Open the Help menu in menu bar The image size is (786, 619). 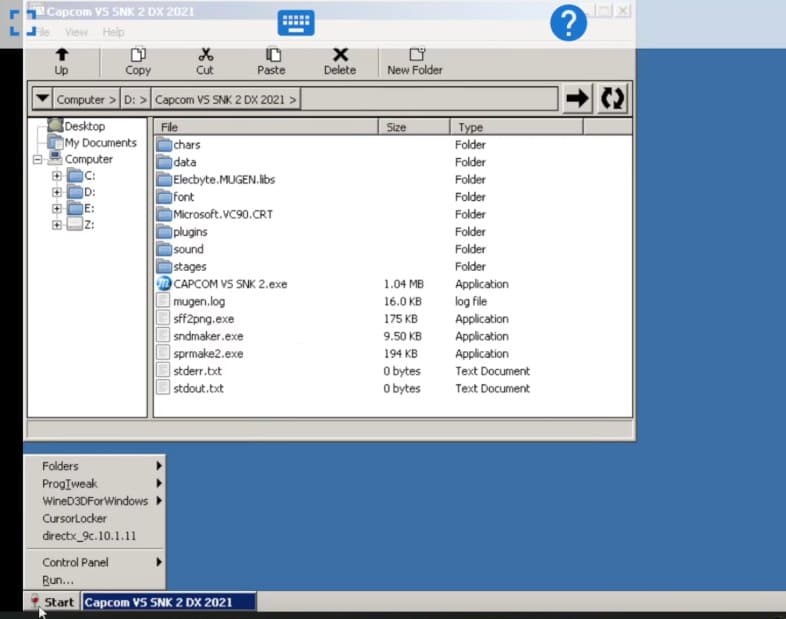coord(113,32)
